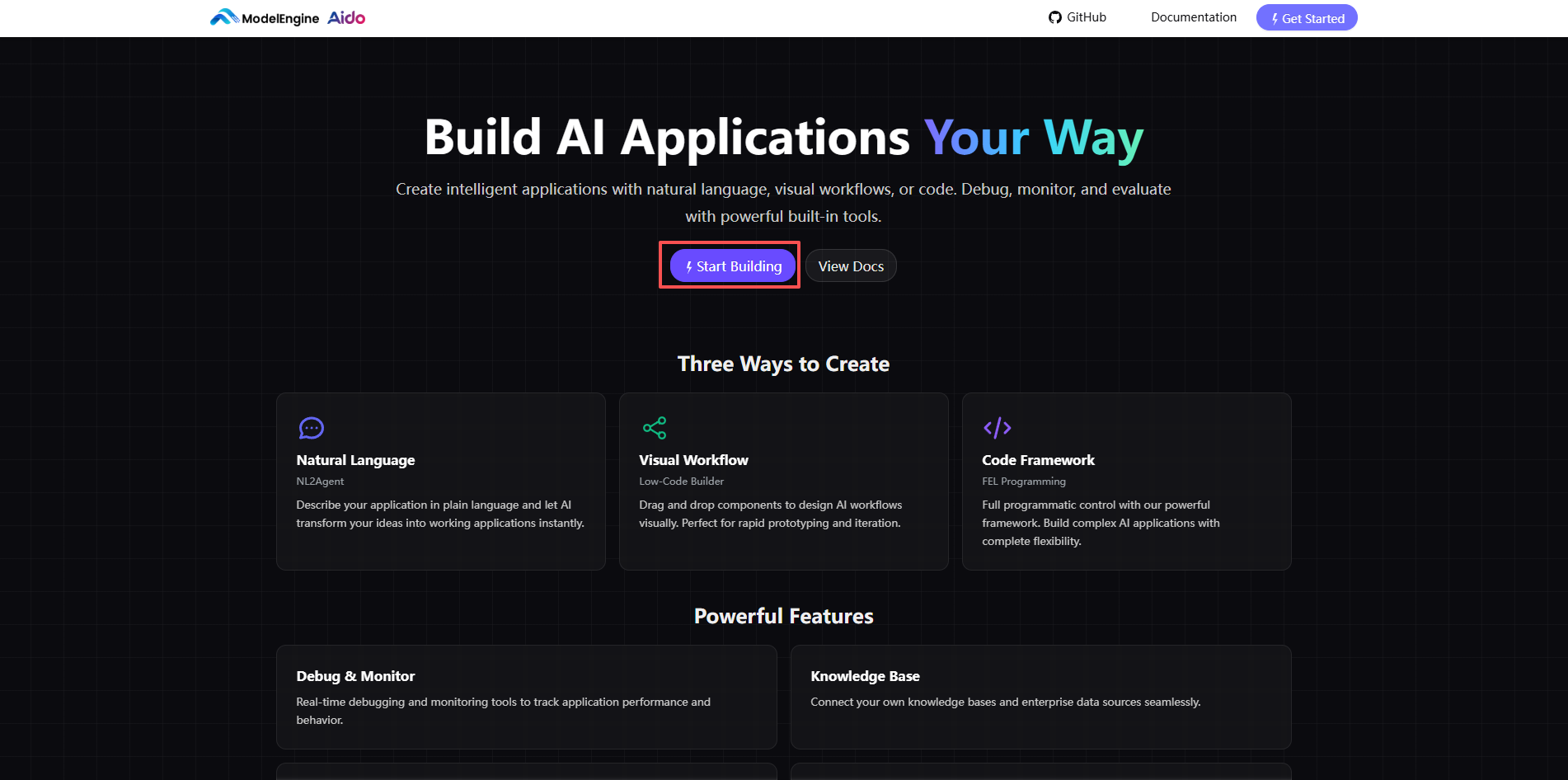Open Documentation from the top navigation
This screenshot has height=780, width=1568.
point(1194,17)
